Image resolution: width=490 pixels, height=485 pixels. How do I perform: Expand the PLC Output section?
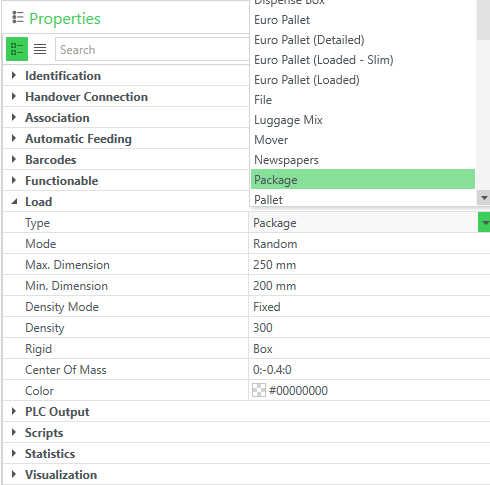[x=14, y=411]
